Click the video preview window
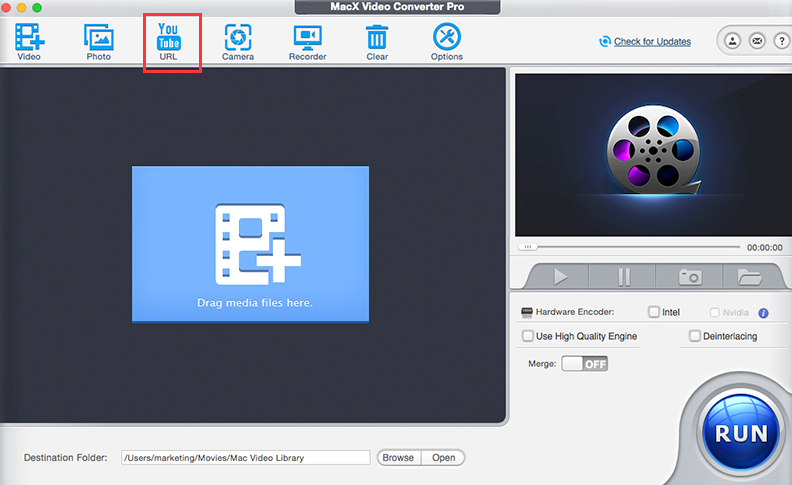 [x=653, y=155]
